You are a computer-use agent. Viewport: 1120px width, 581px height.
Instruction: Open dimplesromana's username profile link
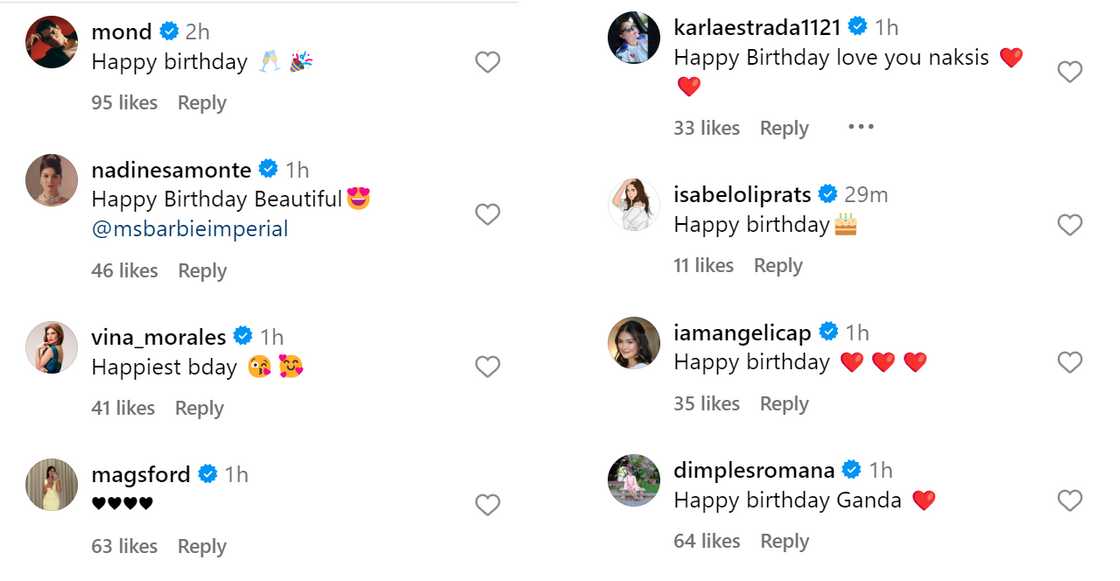755,470
